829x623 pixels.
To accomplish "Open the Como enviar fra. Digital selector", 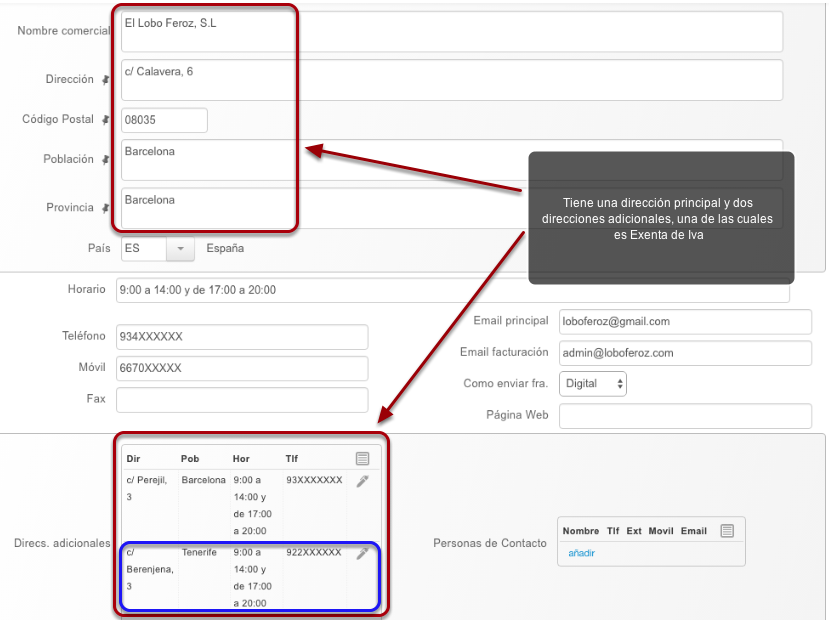I will (x=593, y=384).
